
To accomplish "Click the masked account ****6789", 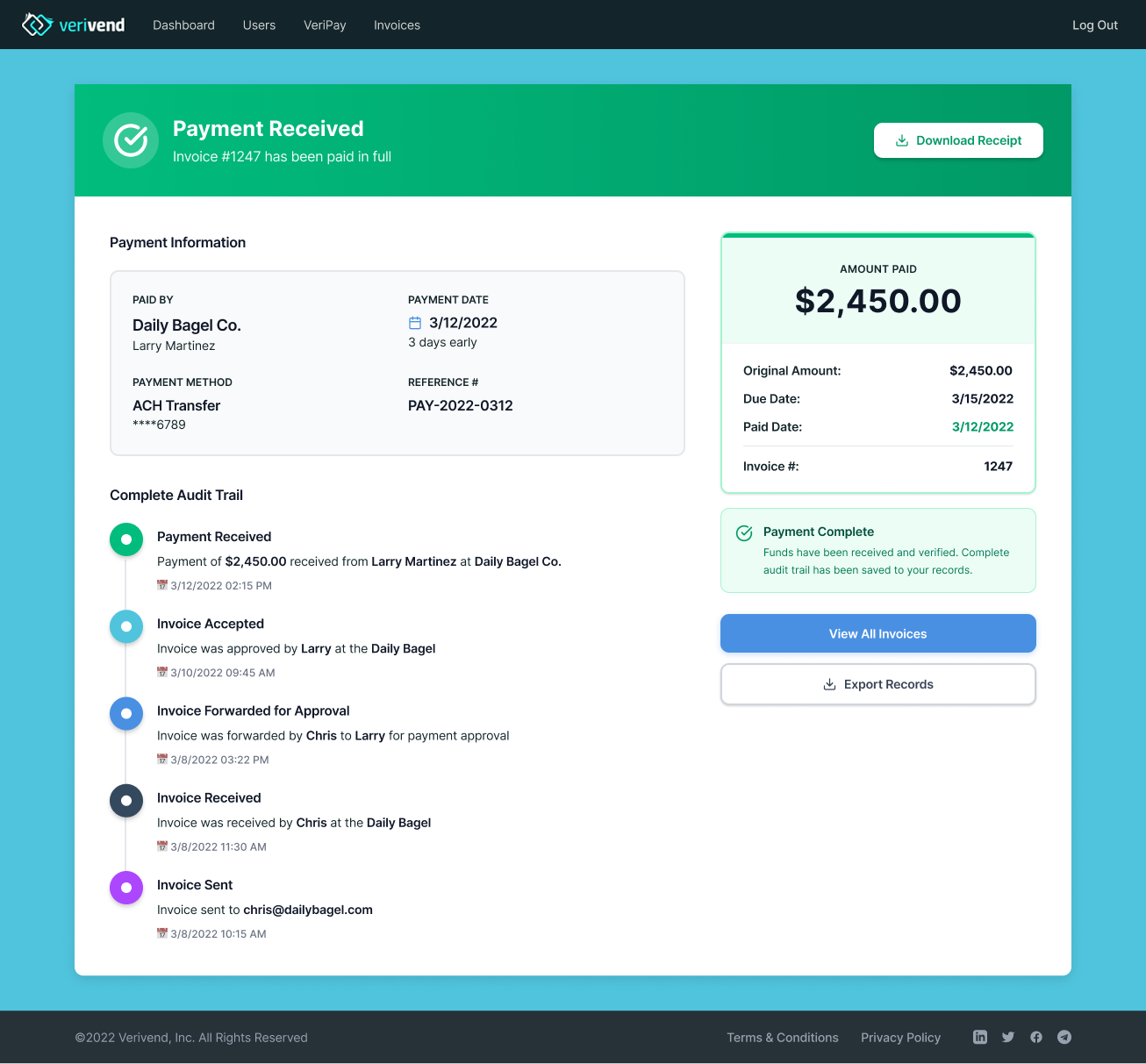I will 159,425.
